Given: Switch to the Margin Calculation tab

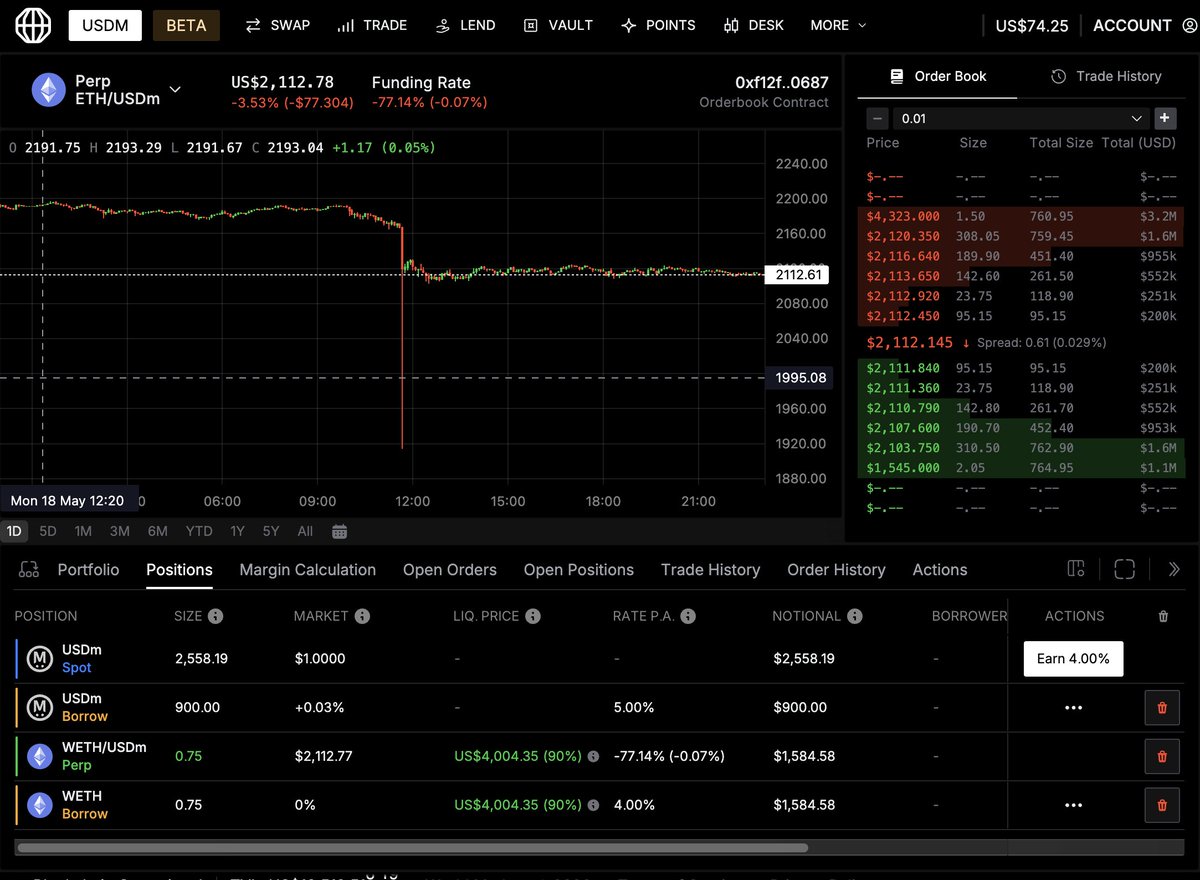Looking at the screenshot, I should pyautogui.click(x=308, y=570).
